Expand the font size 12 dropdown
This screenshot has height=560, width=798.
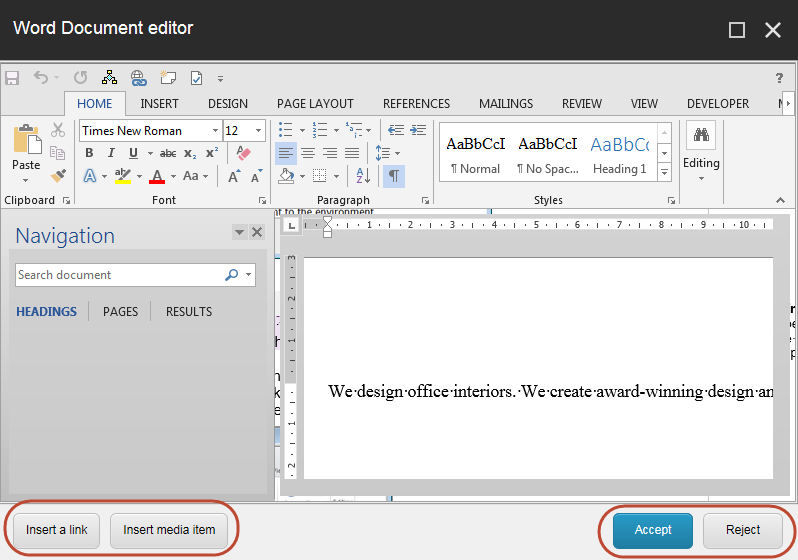click(259, 131)
